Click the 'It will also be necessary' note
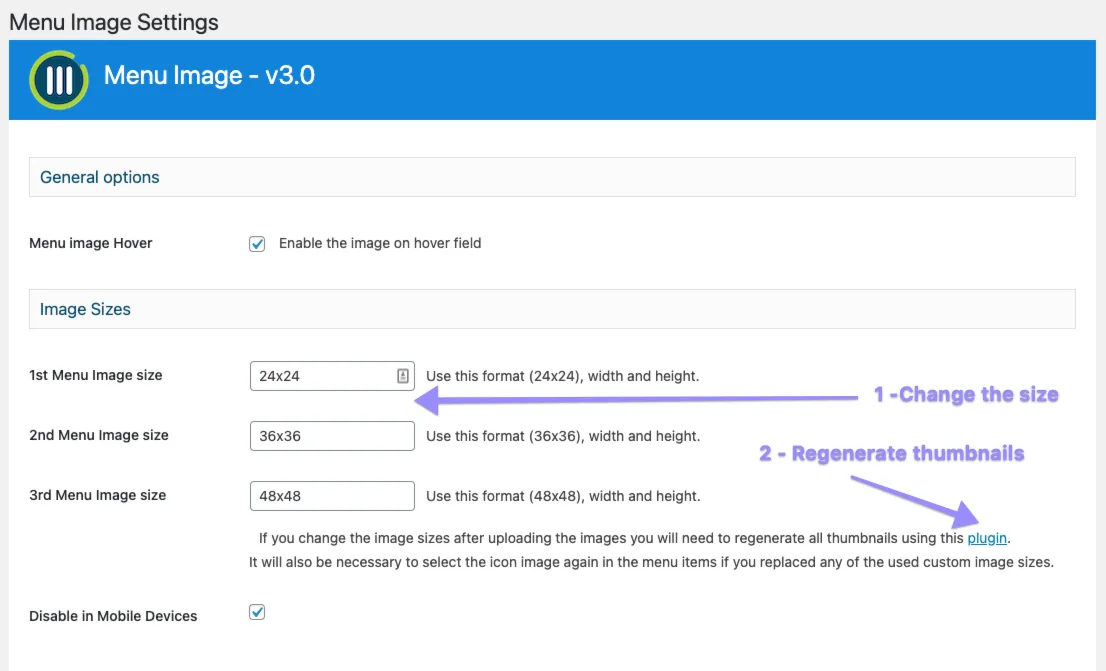The image size is (1106, 671). pyautogui.click(x=651, y=562)
